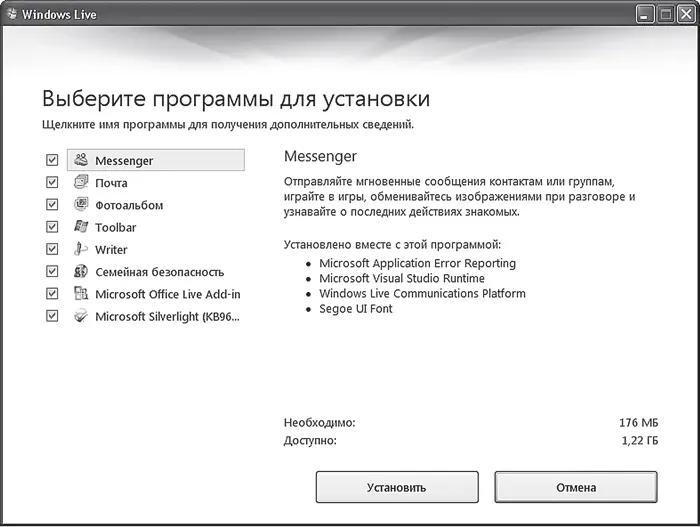
Task: Click the Microsoft Office Live Add-in icon
Action: [81, 293]
